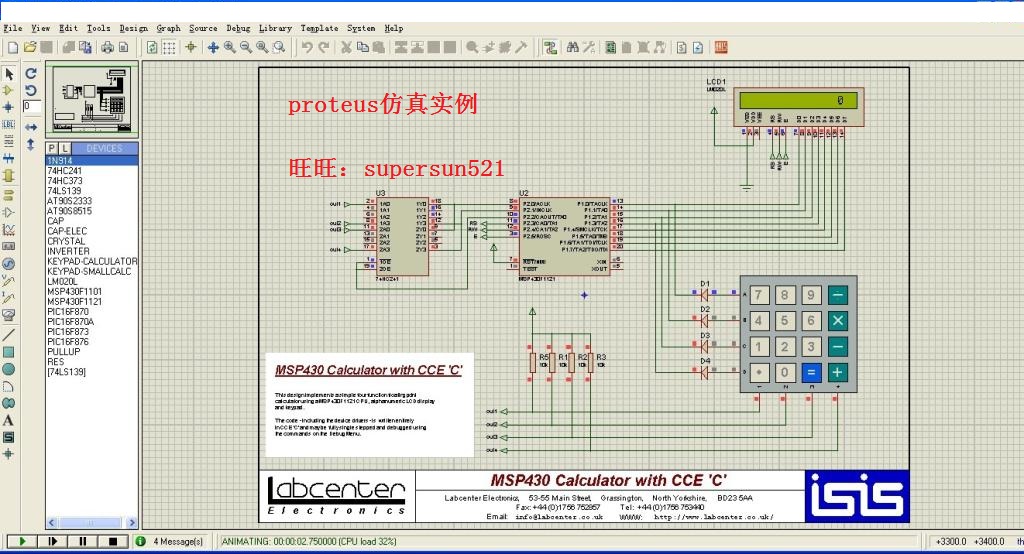Click the X-Mirror horizontal flip icon
This screenshot has height=554, width=1024.
click(31, 127)
